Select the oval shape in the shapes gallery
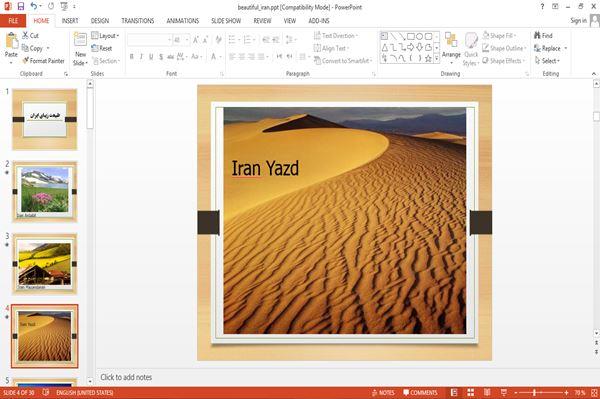 (x=419, y=36)
